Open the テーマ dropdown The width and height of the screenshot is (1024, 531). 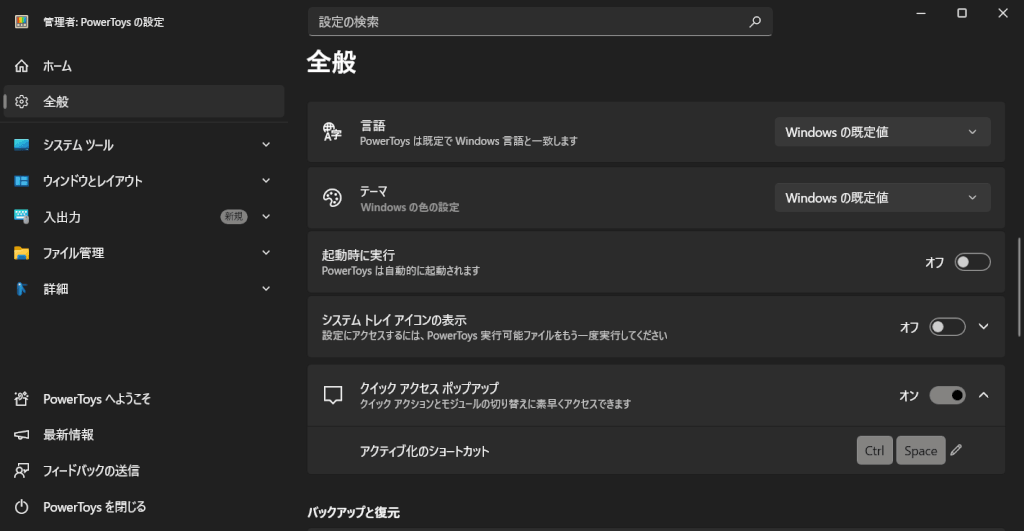click(882, 198)
